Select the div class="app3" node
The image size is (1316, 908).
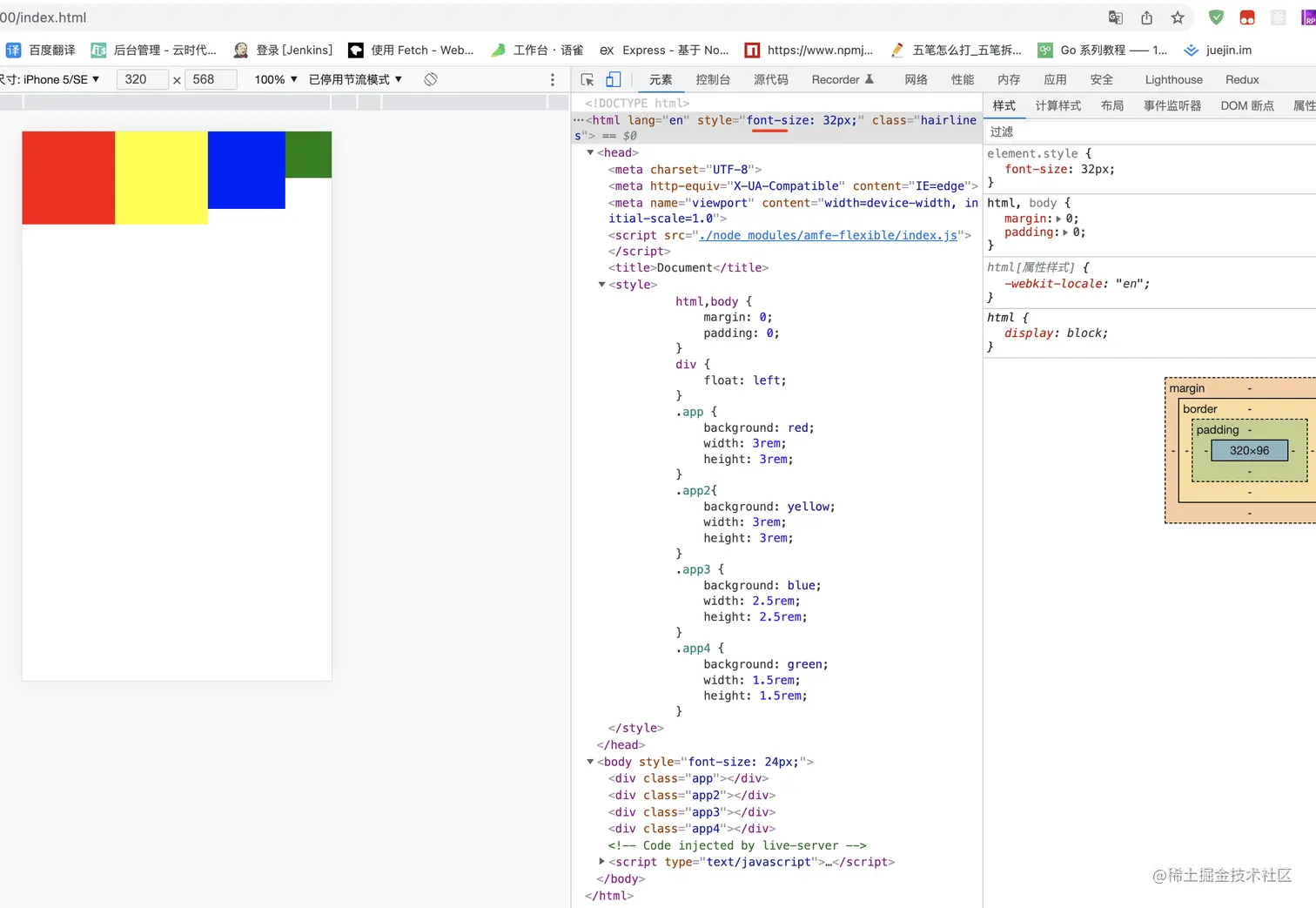click(x=692, y=812)
